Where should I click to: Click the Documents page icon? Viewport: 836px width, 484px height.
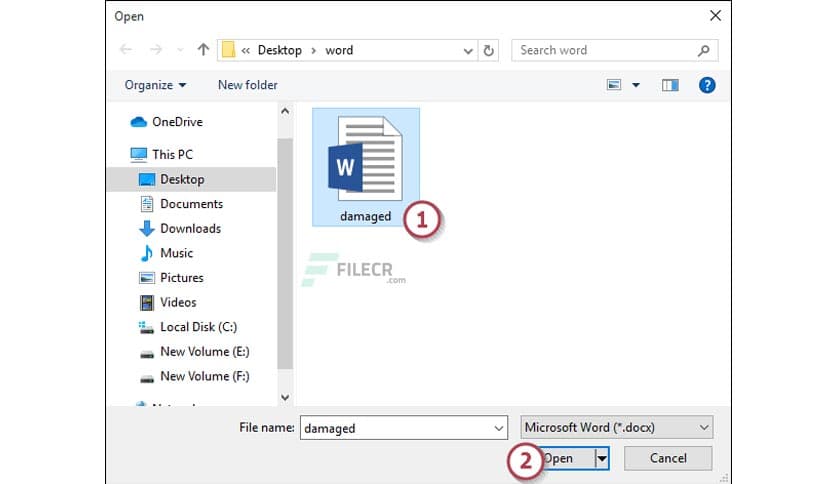147,204
